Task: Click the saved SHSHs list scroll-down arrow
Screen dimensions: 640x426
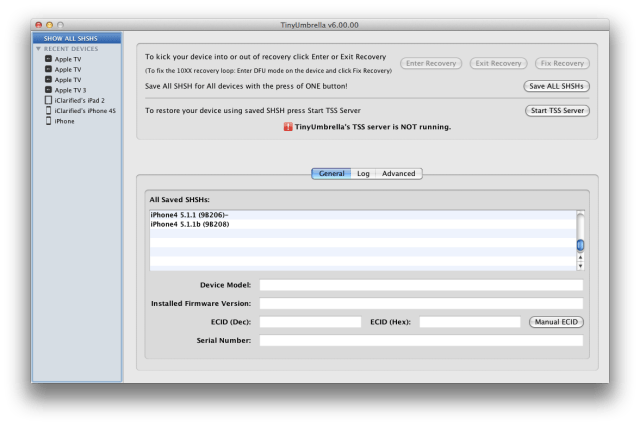Action: tap(580, 266)
